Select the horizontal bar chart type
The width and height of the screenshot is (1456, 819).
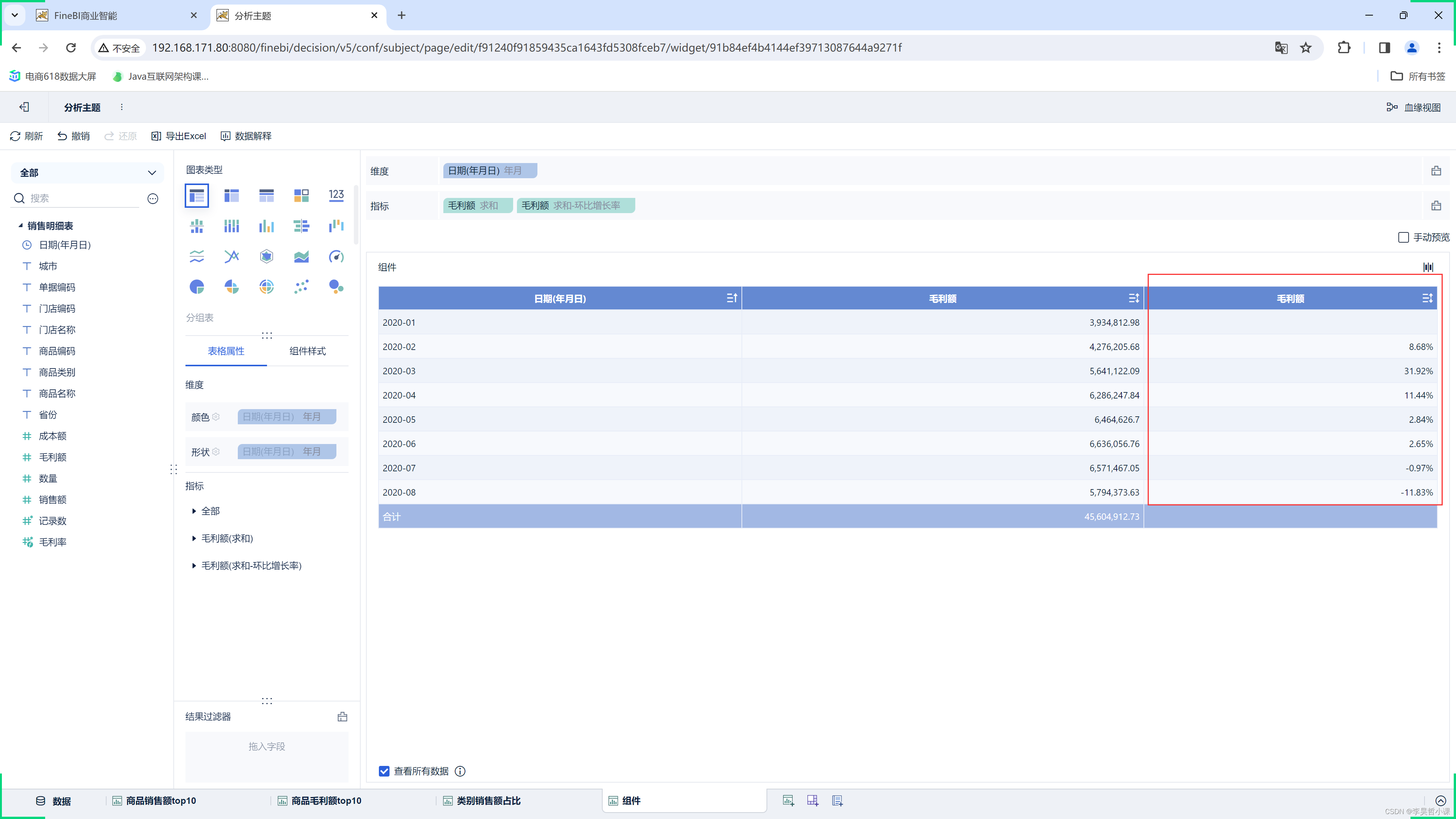click(301, 226)
